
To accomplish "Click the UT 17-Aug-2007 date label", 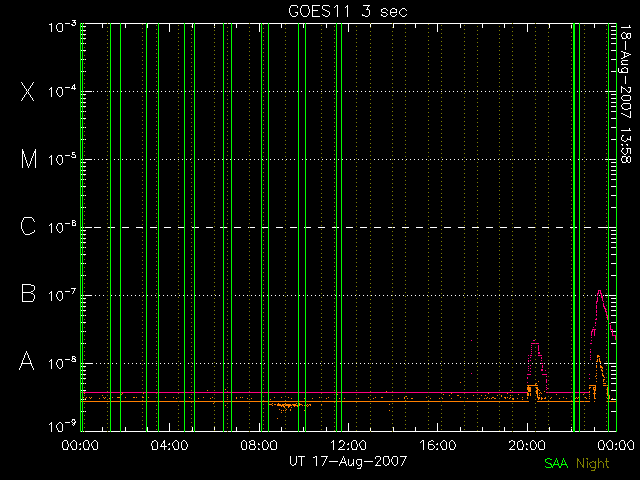I will (348, 461).
